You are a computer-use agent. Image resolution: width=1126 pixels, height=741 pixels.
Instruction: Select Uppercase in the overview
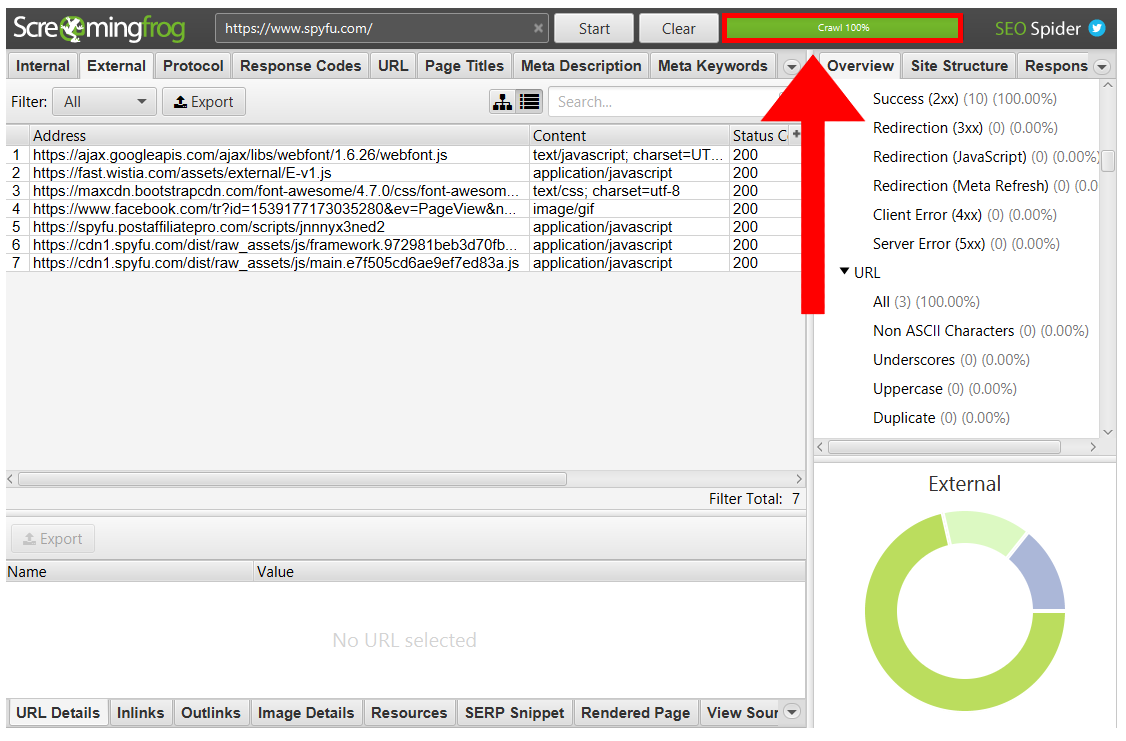click(x=944, y=389)
